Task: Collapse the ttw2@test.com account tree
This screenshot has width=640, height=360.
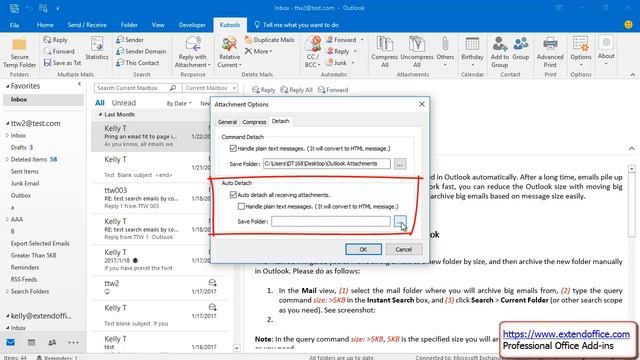Action: (x=7, y=123)
